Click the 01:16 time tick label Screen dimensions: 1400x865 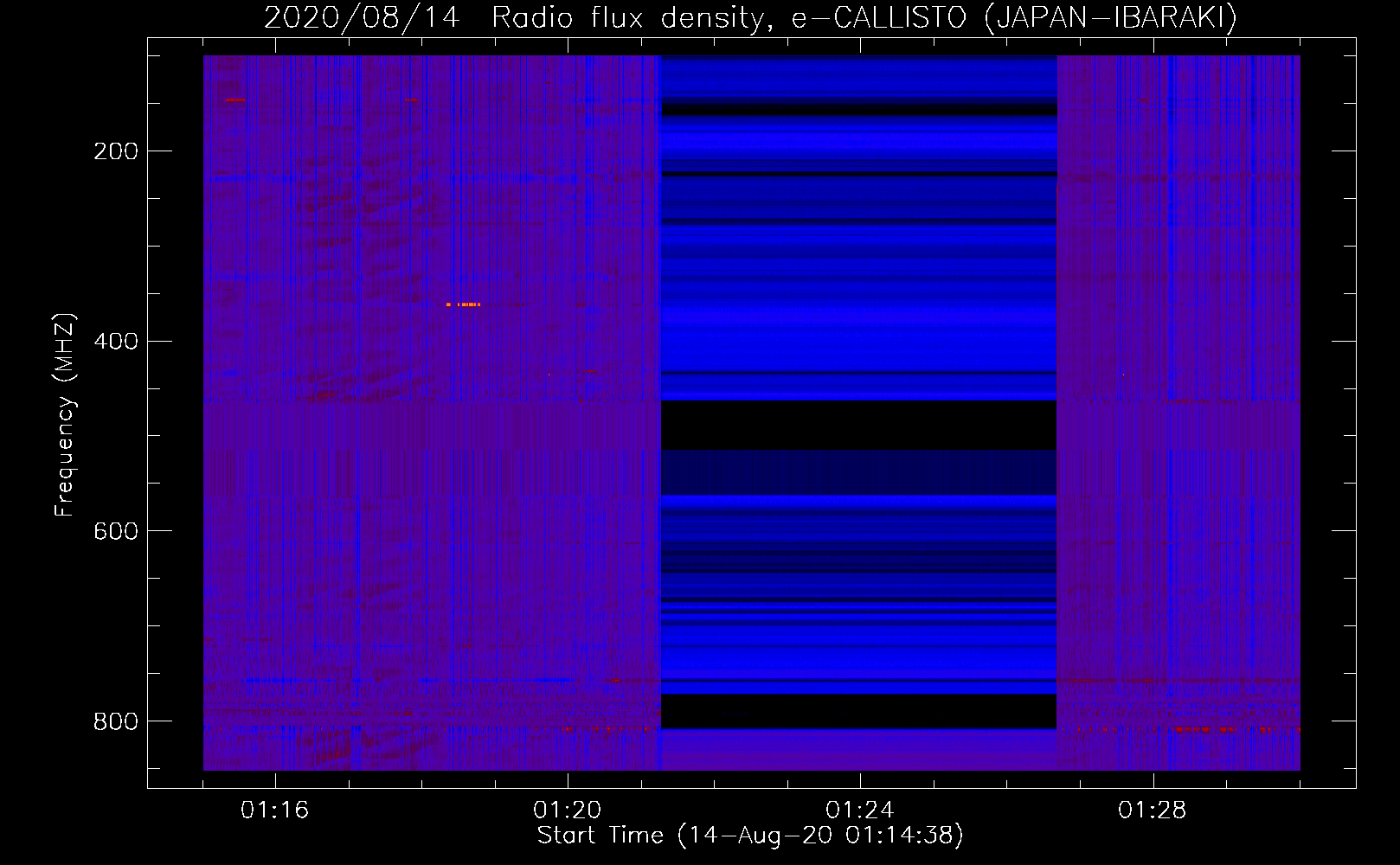[x=274, y=811]
